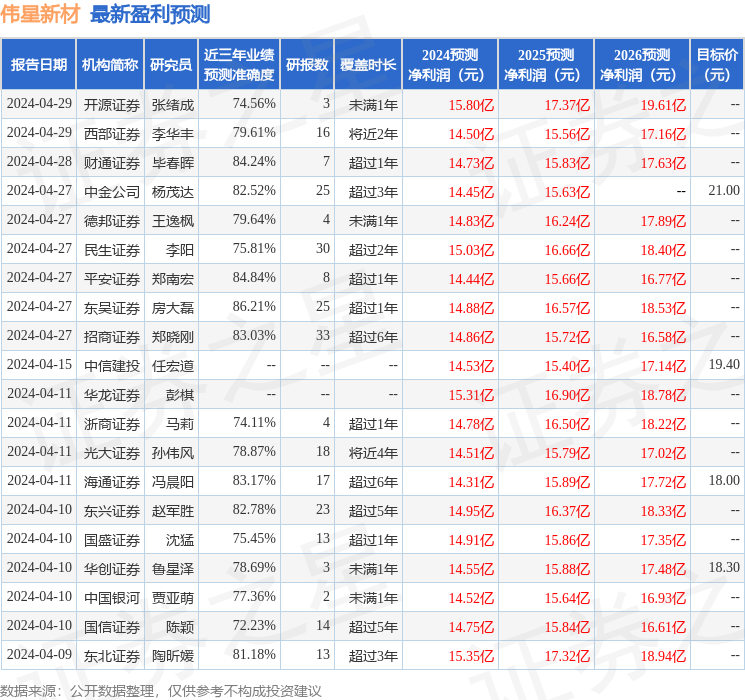
Task: Click the 2025预测净利润 column header
Action: click(x=546, y=64)
